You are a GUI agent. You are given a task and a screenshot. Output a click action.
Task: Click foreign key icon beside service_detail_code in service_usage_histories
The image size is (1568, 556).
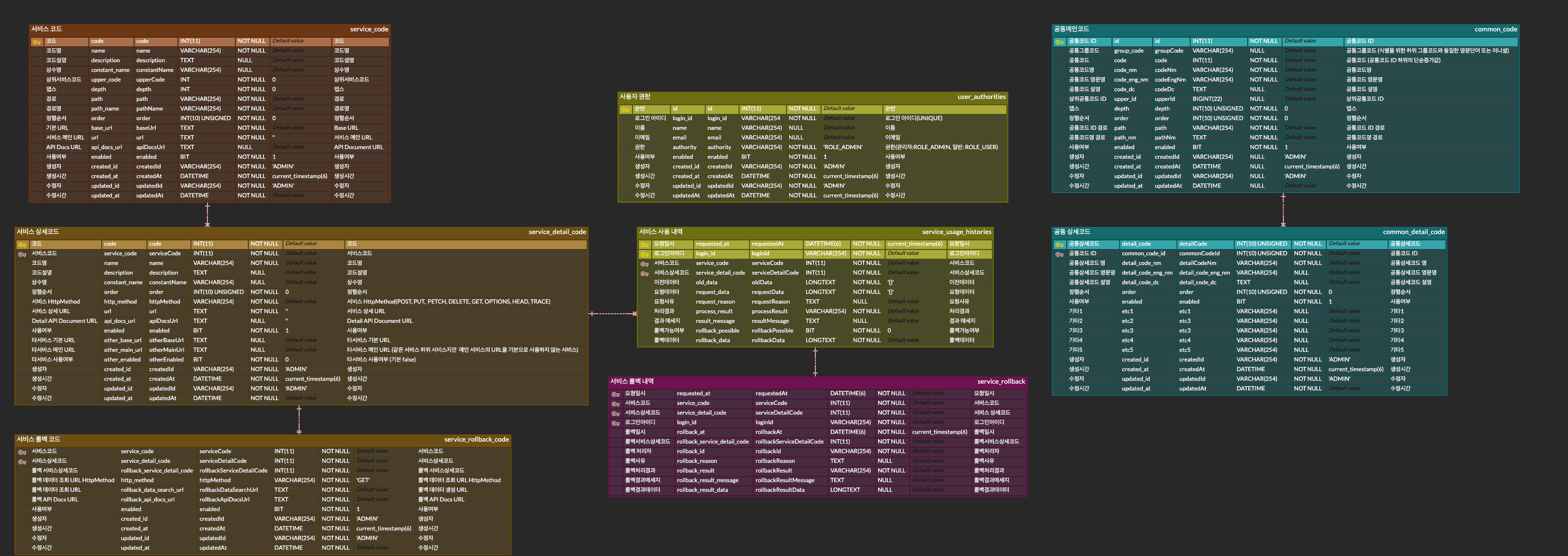644,274
